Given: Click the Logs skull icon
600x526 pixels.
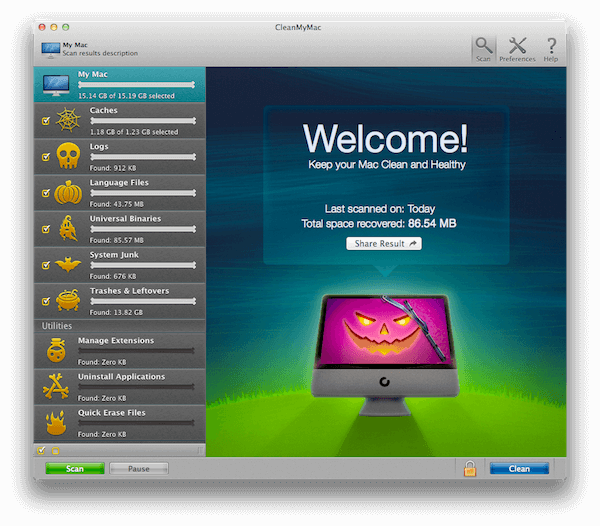Looking at the screenshot, I should tap(68, 155).
